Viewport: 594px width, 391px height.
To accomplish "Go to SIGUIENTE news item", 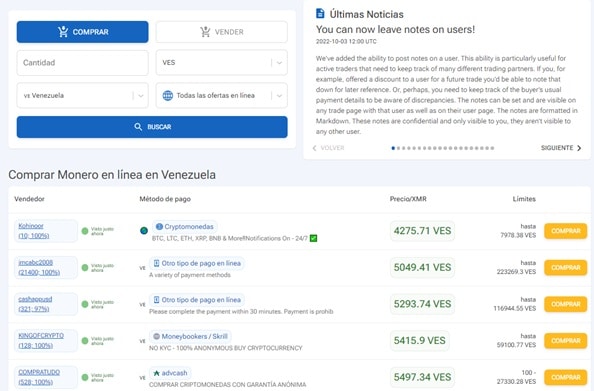I will 561,148.
